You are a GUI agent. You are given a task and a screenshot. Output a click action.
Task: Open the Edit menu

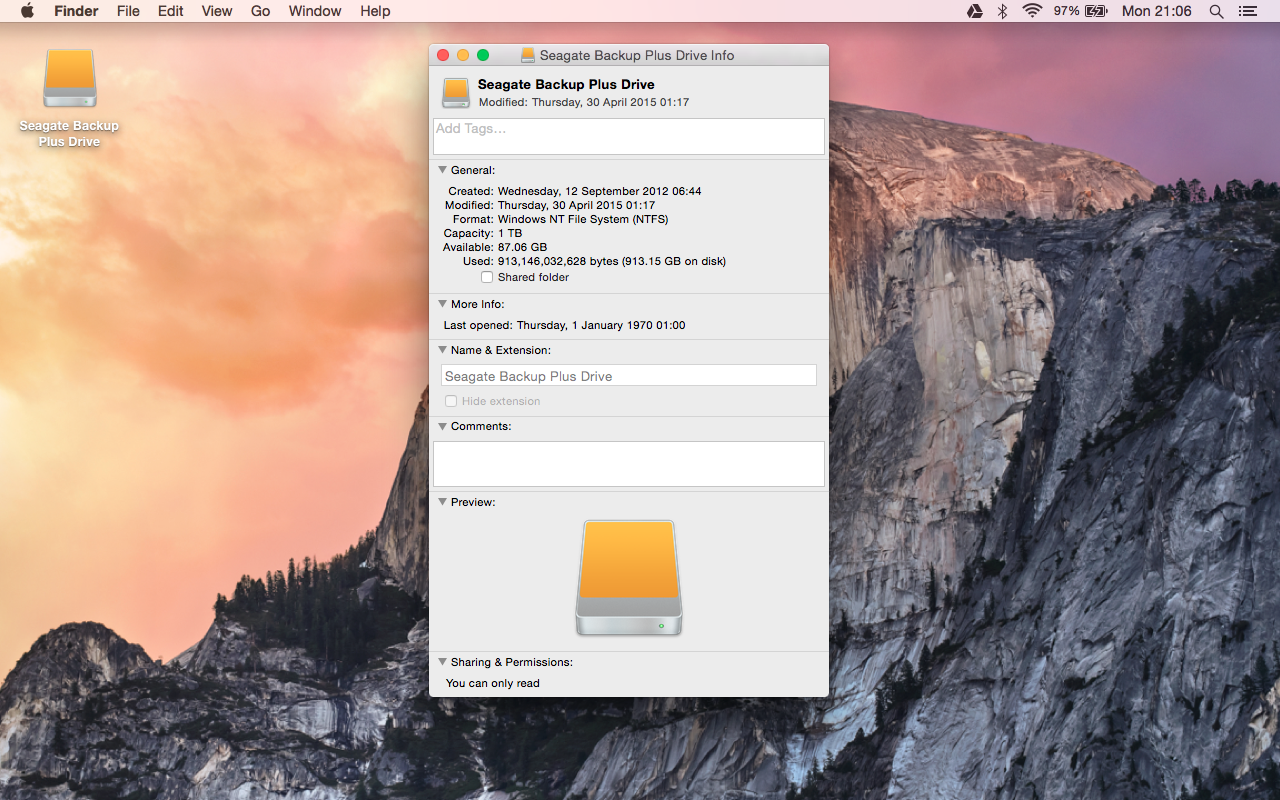[x=171, y=11]
